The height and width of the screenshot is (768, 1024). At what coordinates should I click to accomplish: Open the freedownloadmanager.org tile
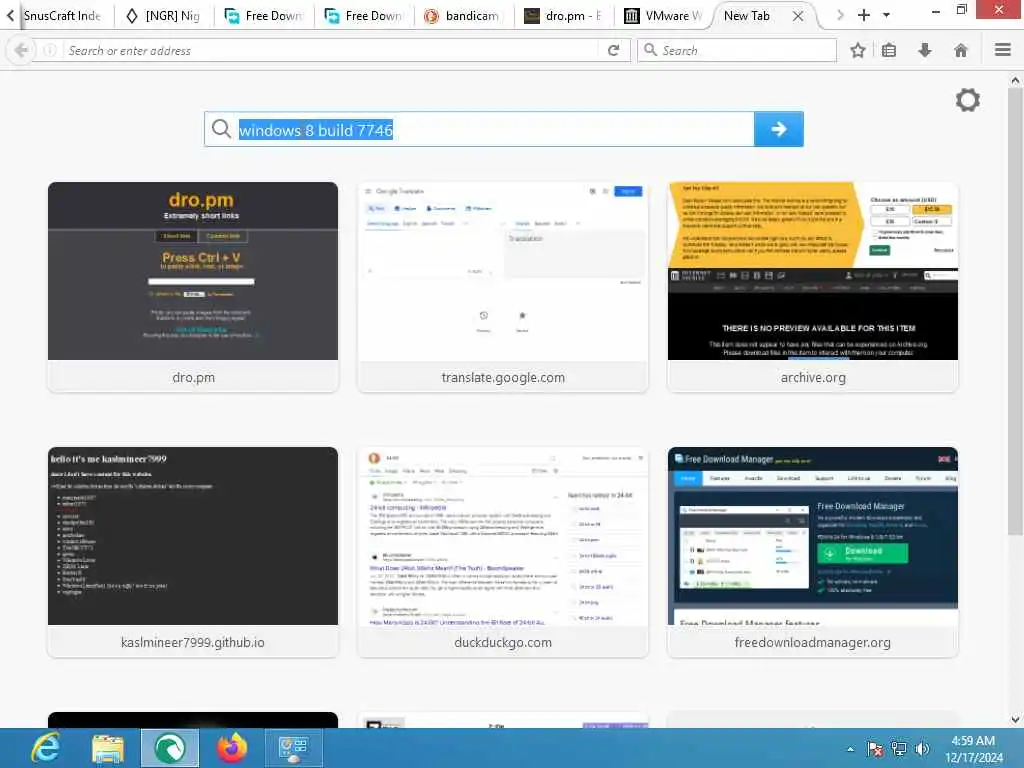812,552
